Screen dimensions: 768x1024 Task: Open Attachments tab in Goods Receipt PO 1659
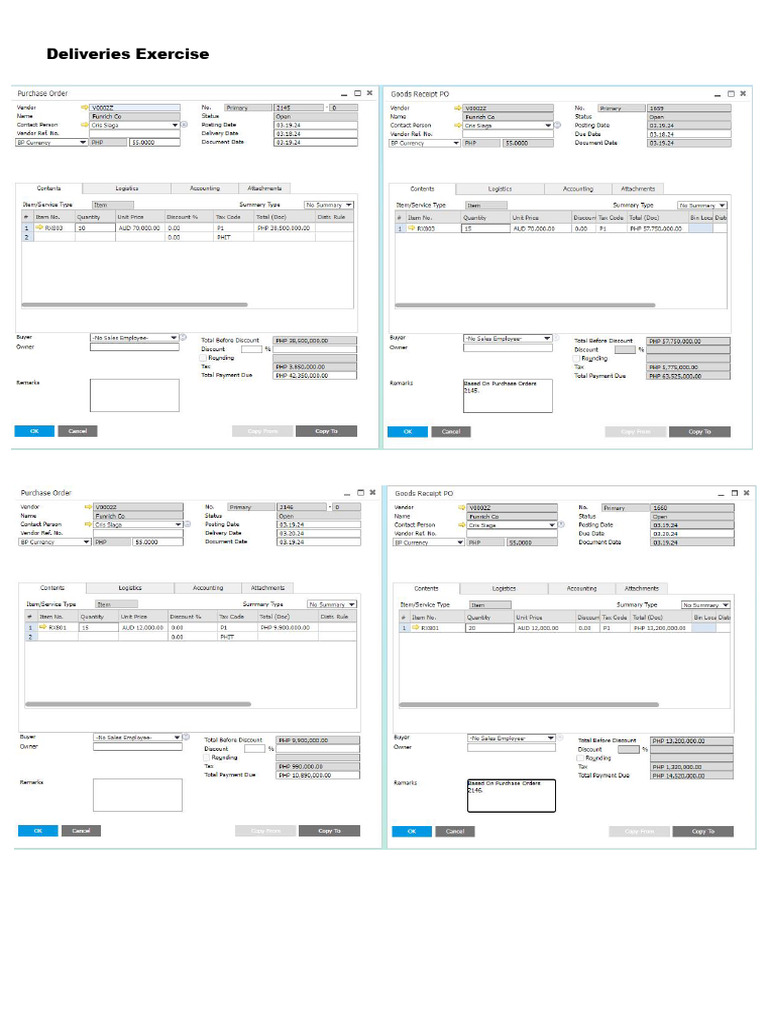coord(638,189)
